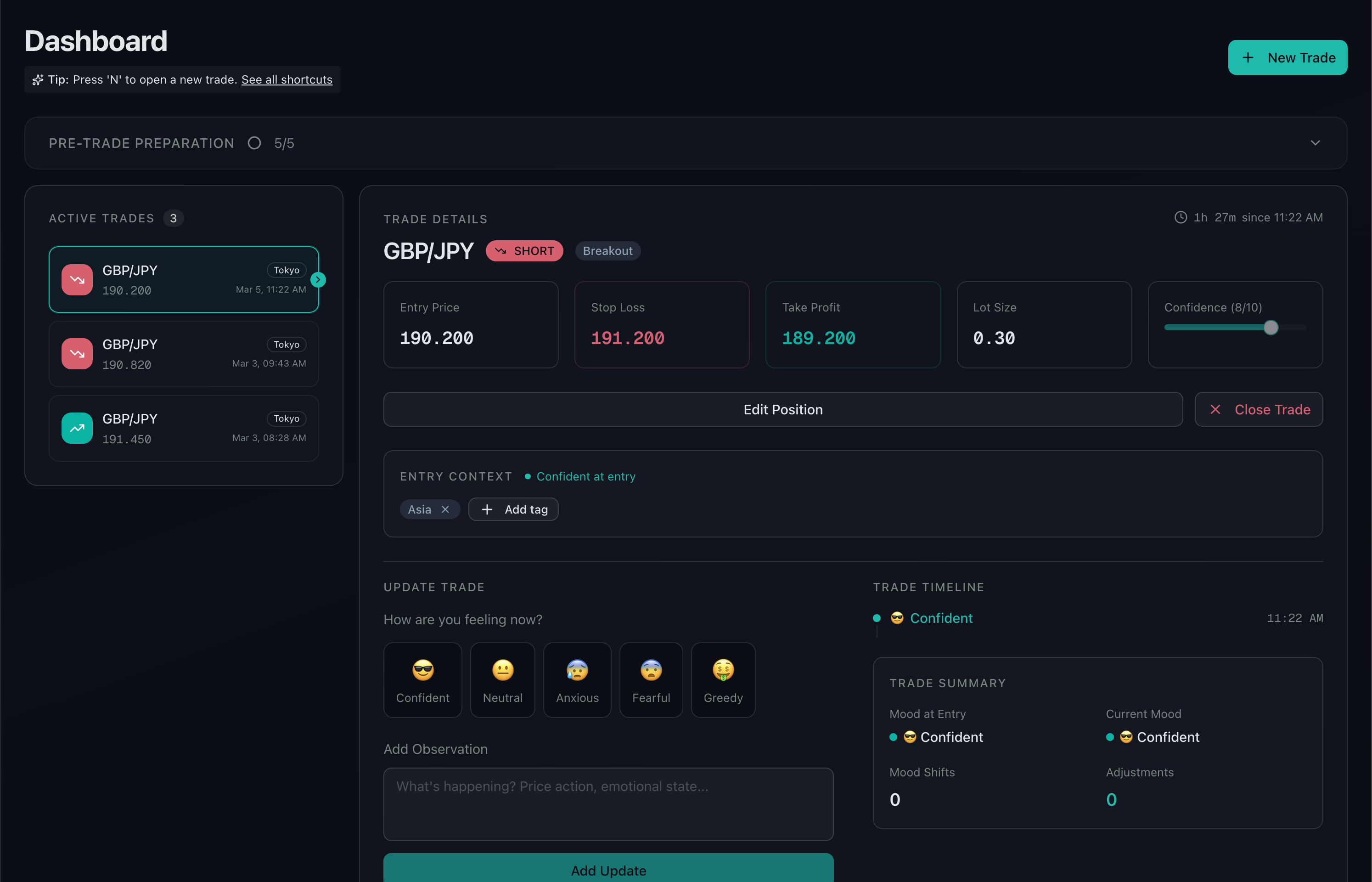Screen dimensions: 1372x882
Task: Click the SHORT position badge
Action: 524,251
